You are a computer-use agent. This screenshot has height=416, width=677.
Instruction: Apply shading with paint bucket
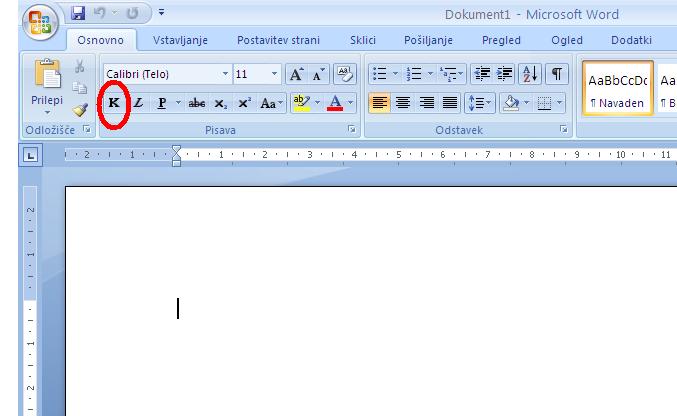(511, 103)
